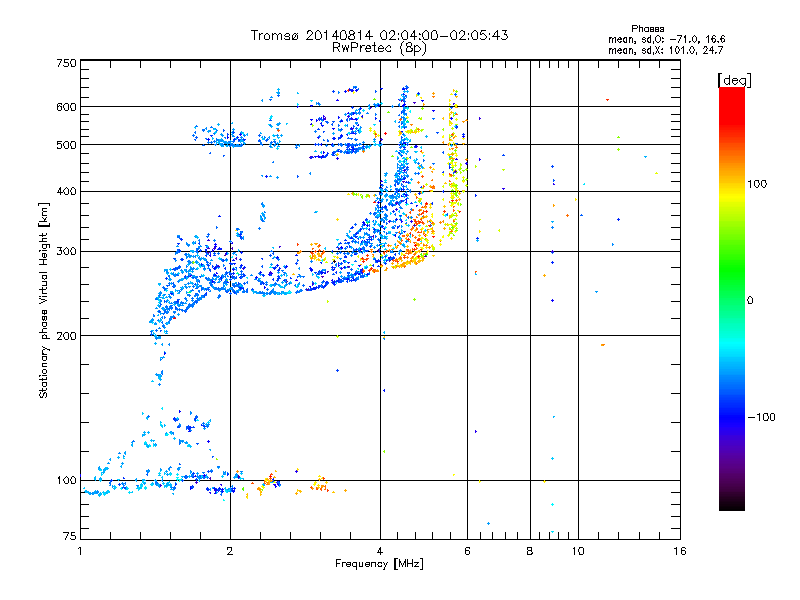The height and width of the screenshot is (600, 800).
Task: Click the '16' frequency axis tick label
Action: pyautogui.click(x=680, y=551)
